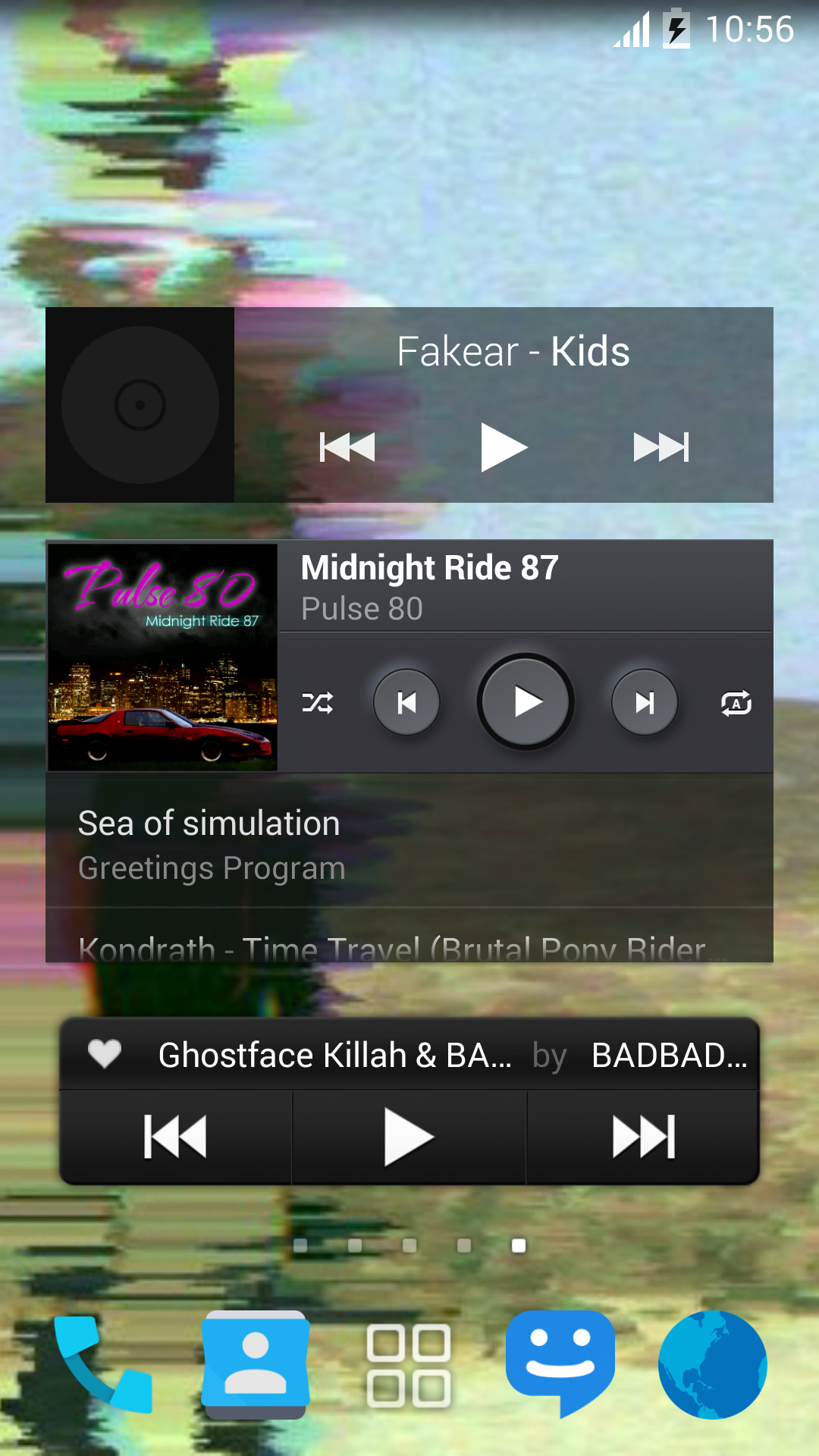Open the Phone dialer app

pyautogui.click(x=103, y=1365)
